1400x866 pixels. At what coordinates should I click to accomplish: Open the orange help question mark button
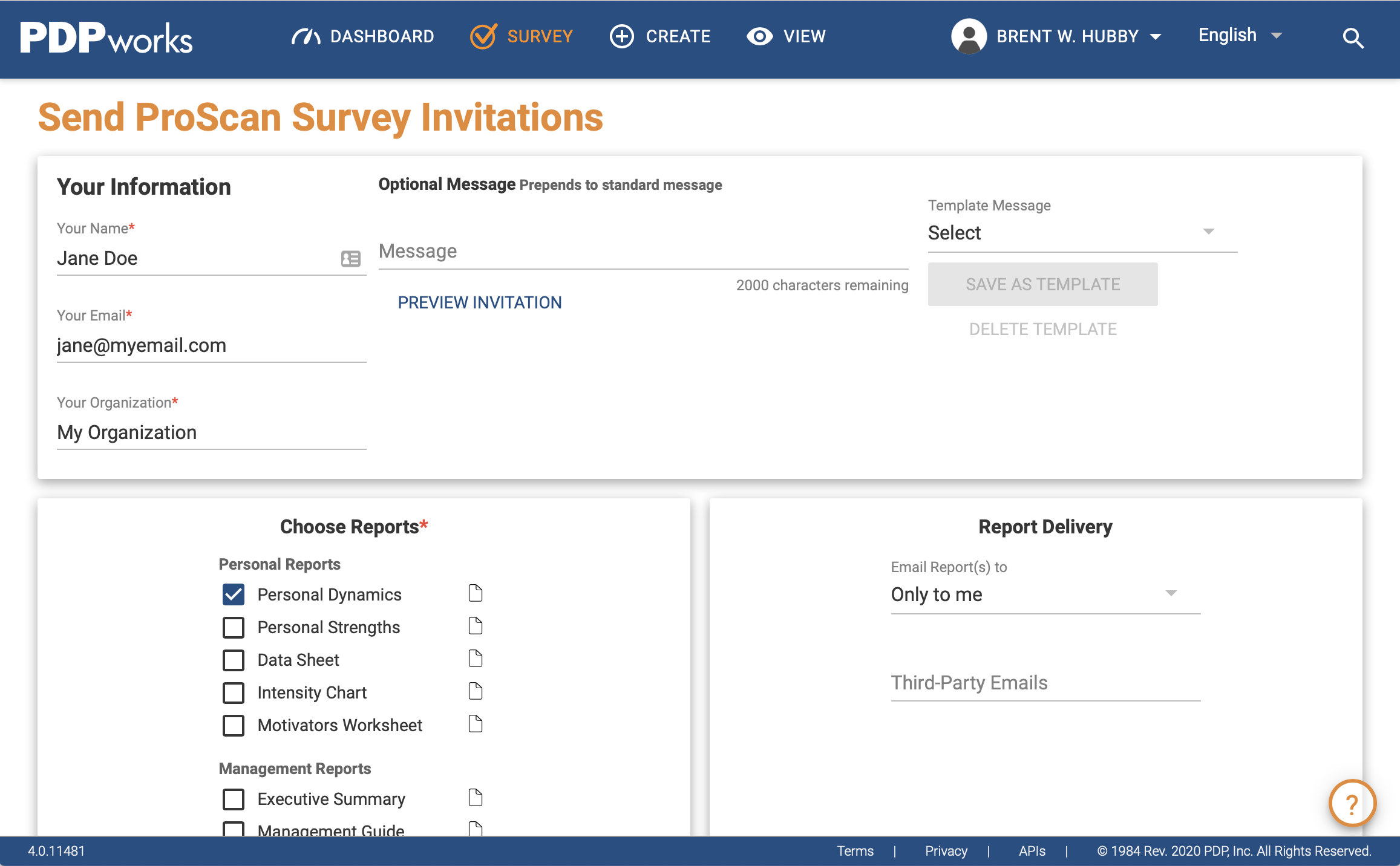tap(1352, 803)
